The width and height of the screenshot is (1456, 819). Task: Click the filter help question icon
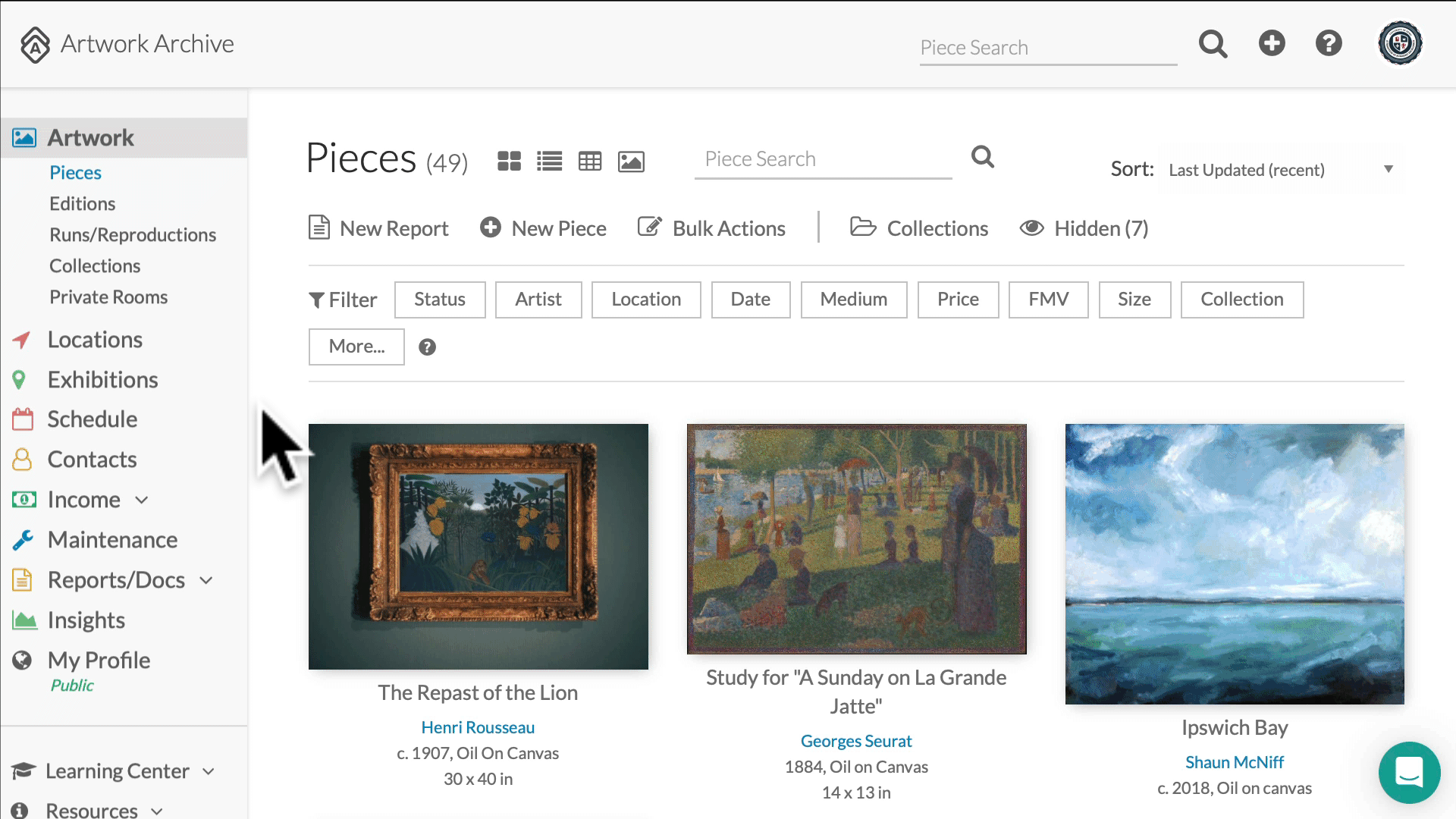pyautogui.click(x=427, y=347)
